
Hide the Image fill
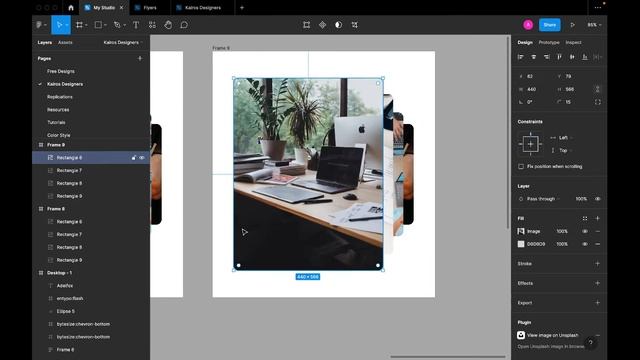pyautogui.click(x=585, y=231)
